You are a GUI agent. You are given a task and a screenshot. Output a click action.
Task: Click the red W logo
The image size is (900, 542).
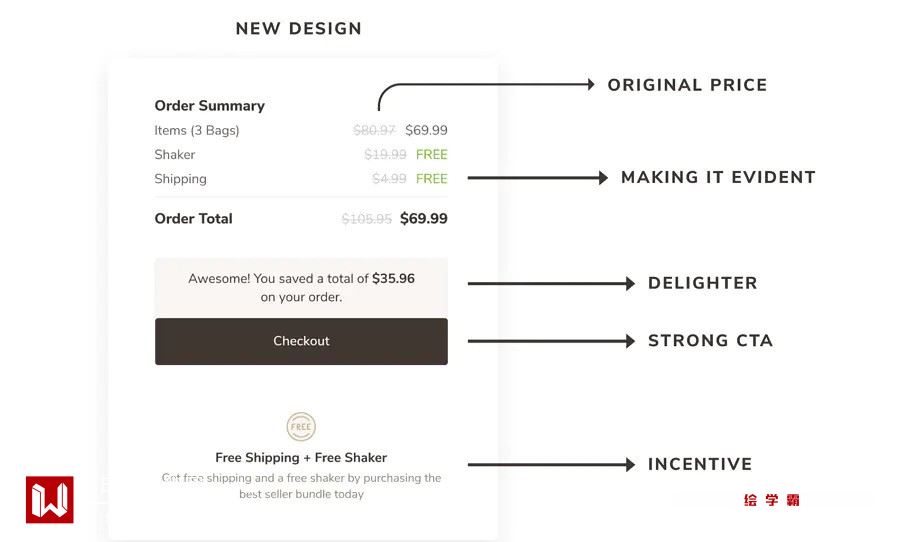pyautogui.click(x=49, y=499)
